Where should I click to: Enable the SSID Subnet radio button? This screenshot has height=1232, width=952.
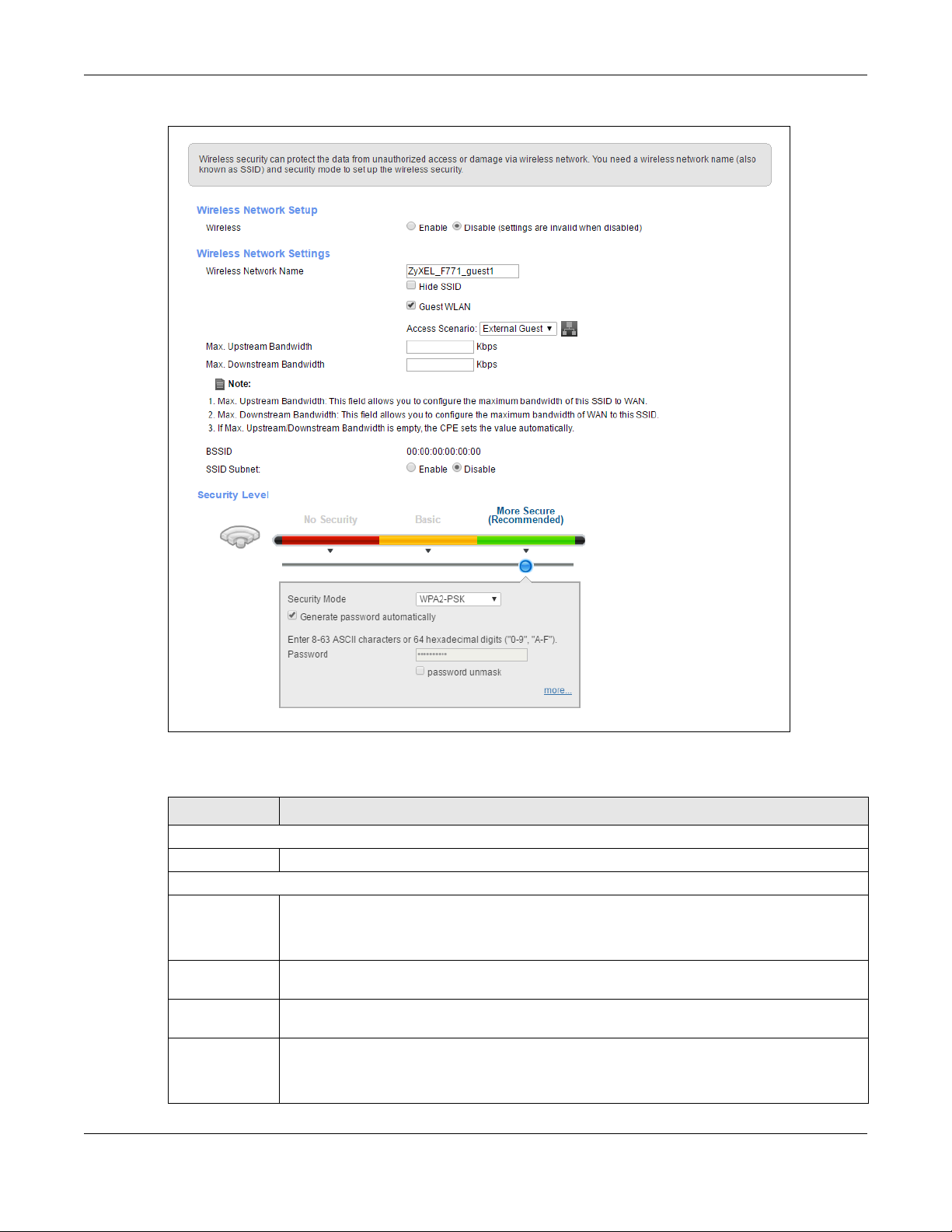411,468
